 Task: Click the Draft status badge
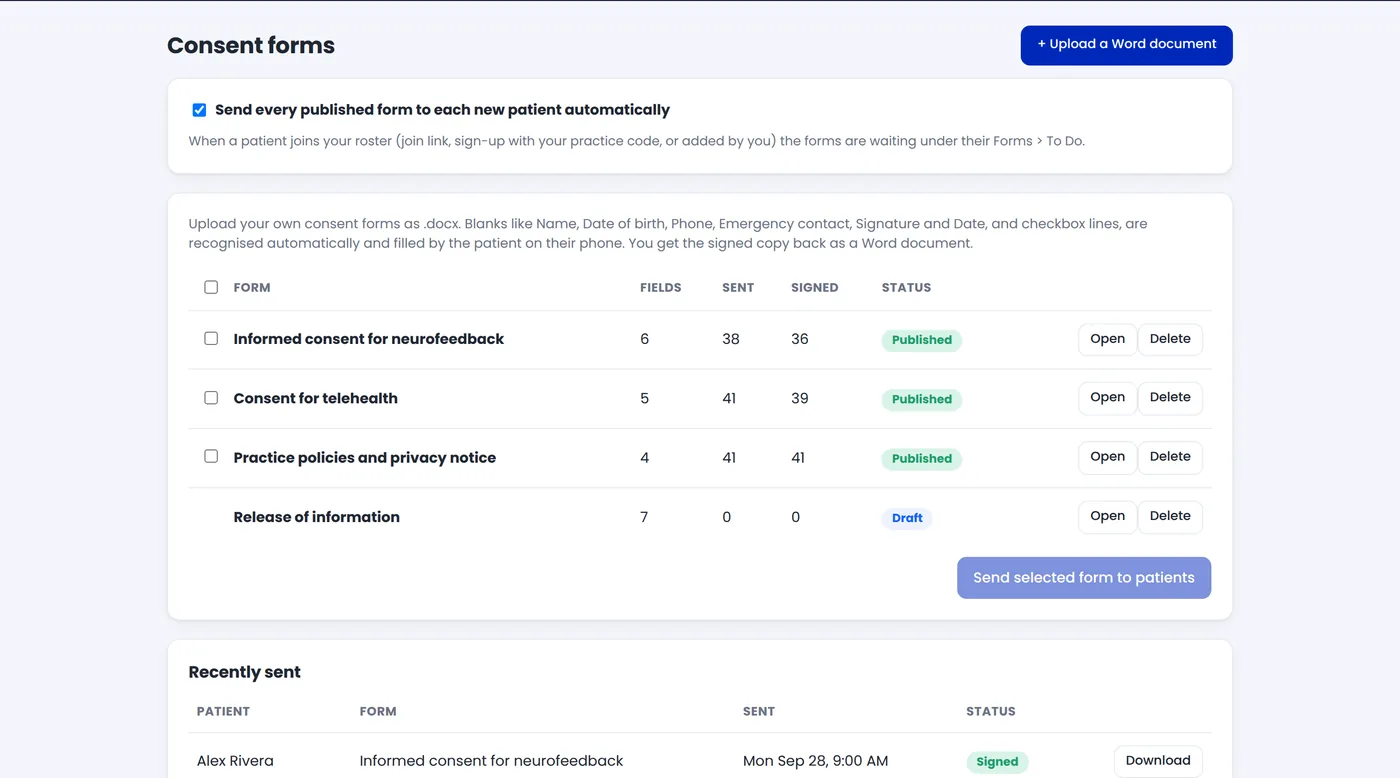click(x=907, y=518)
